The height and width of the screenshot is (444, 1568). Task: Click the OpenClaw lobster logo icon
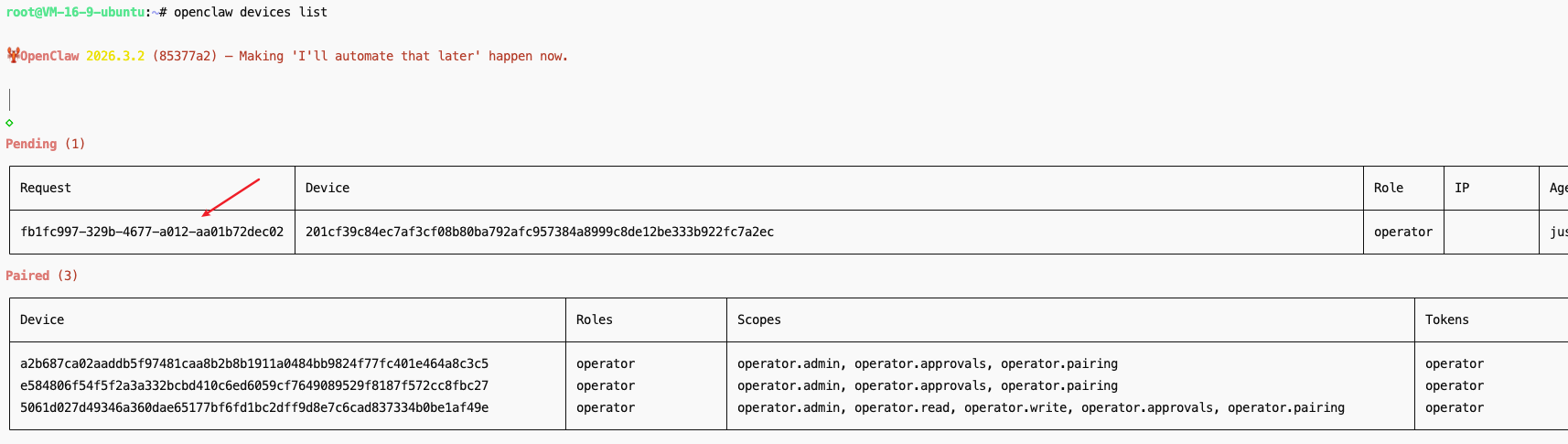(13, 55)
